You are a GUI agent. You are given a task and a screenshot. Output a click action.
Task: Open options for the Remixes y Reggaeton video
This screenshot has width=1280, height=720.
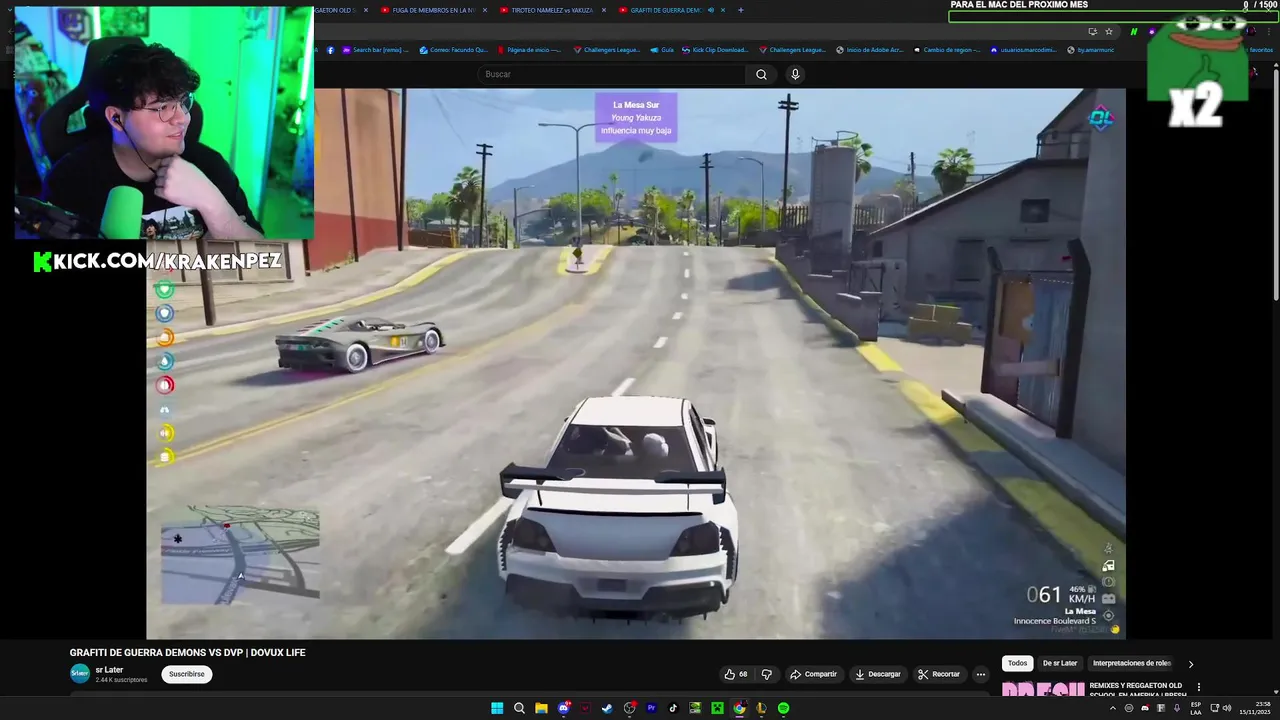click(1198, 687)
